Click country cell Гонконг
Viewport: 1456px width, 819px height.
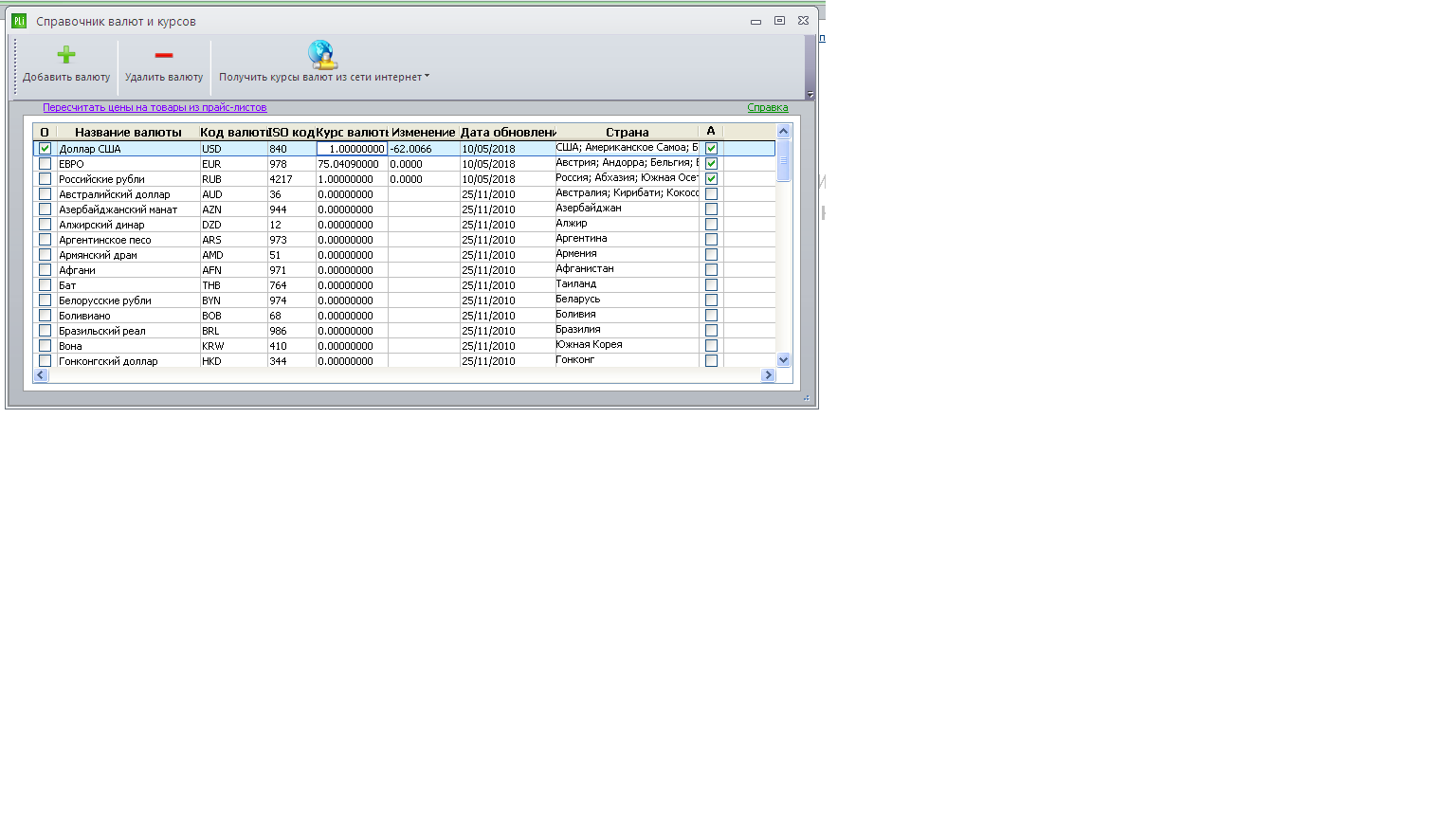pos(627,359)
